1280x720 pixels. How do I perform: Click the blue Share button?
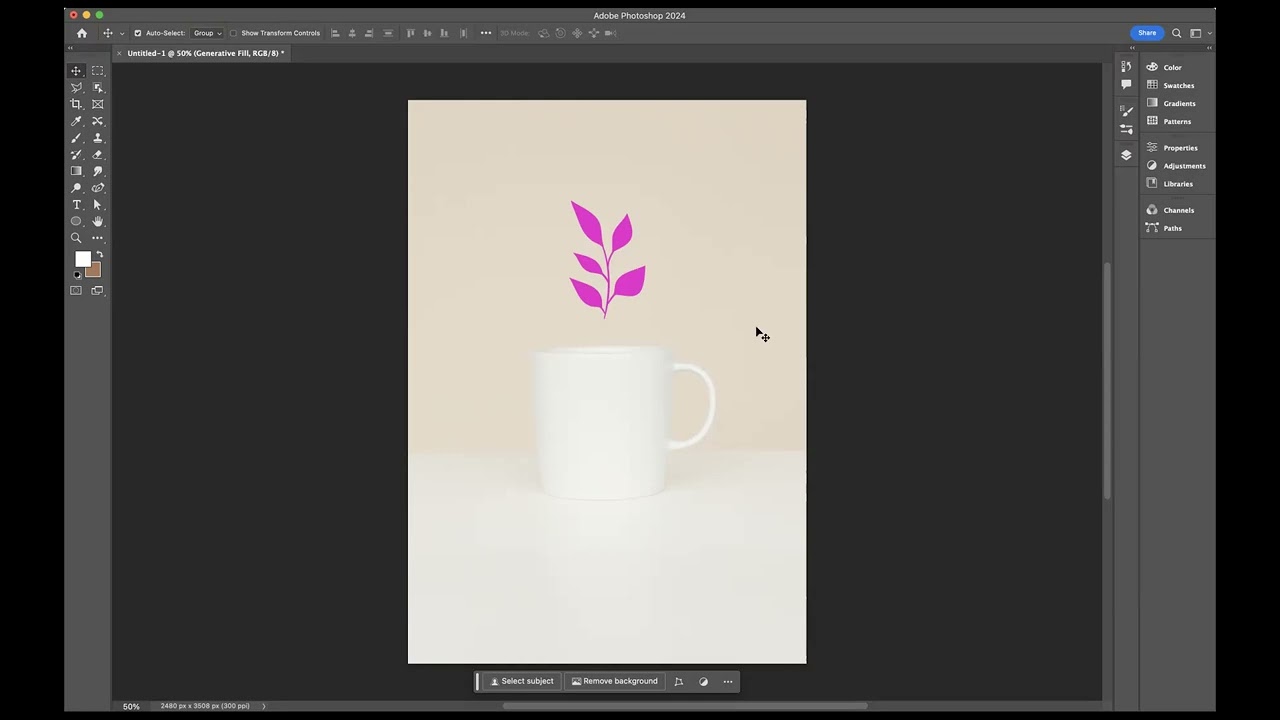1147,33
